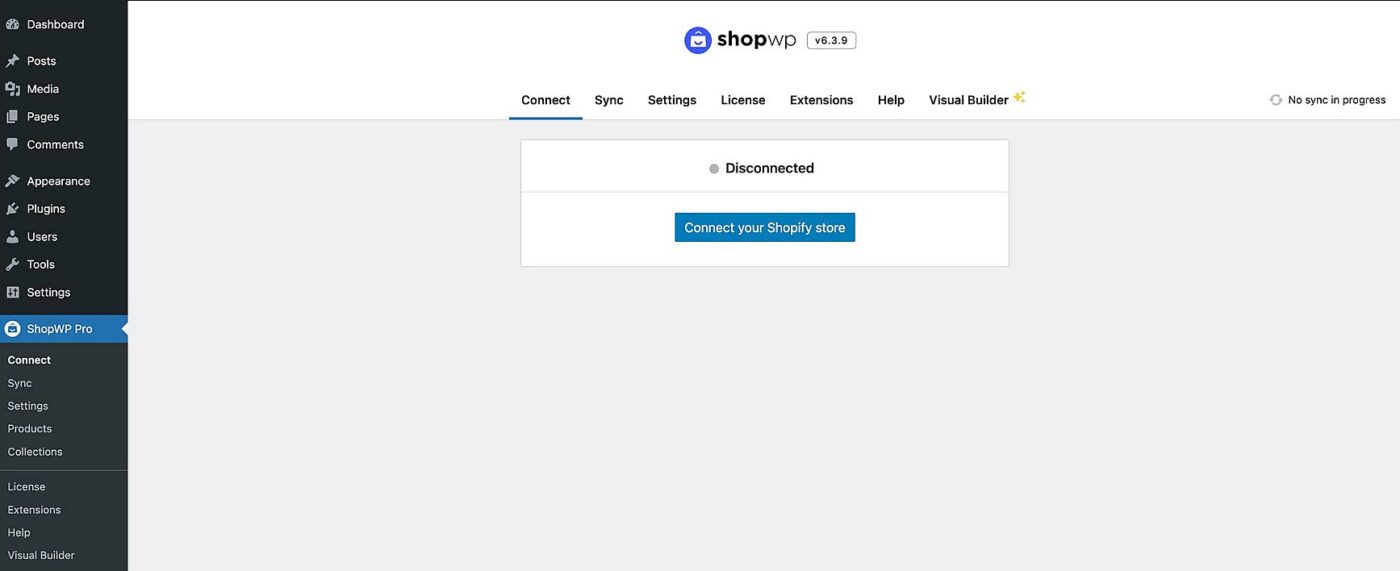Viewport: 1400px width, 571px height.
Task: Click the Visual Builder submenu link in the sidebar
Action: [41, 555]
